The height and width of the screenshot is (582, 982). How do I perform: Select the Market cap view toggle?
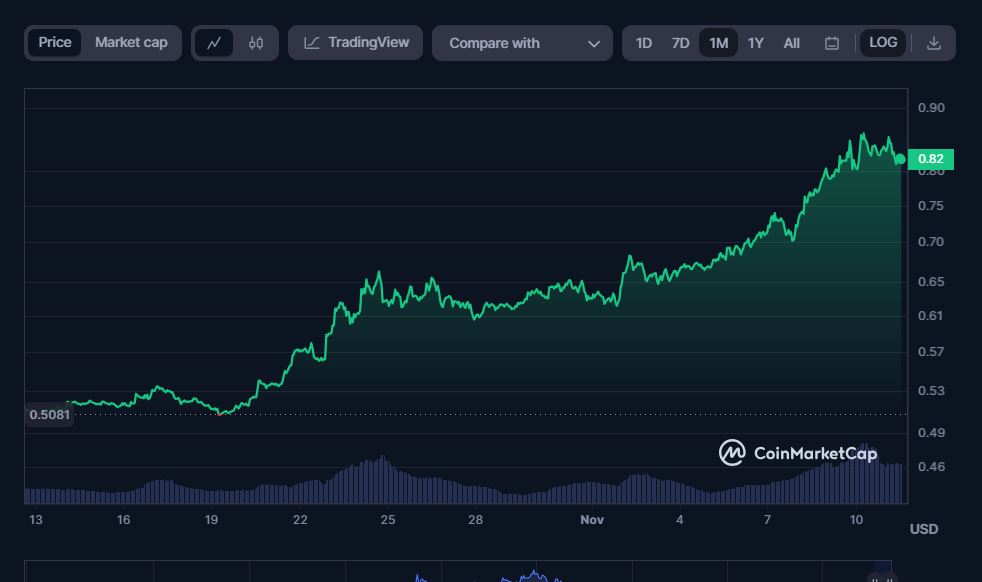pos(131,43)
